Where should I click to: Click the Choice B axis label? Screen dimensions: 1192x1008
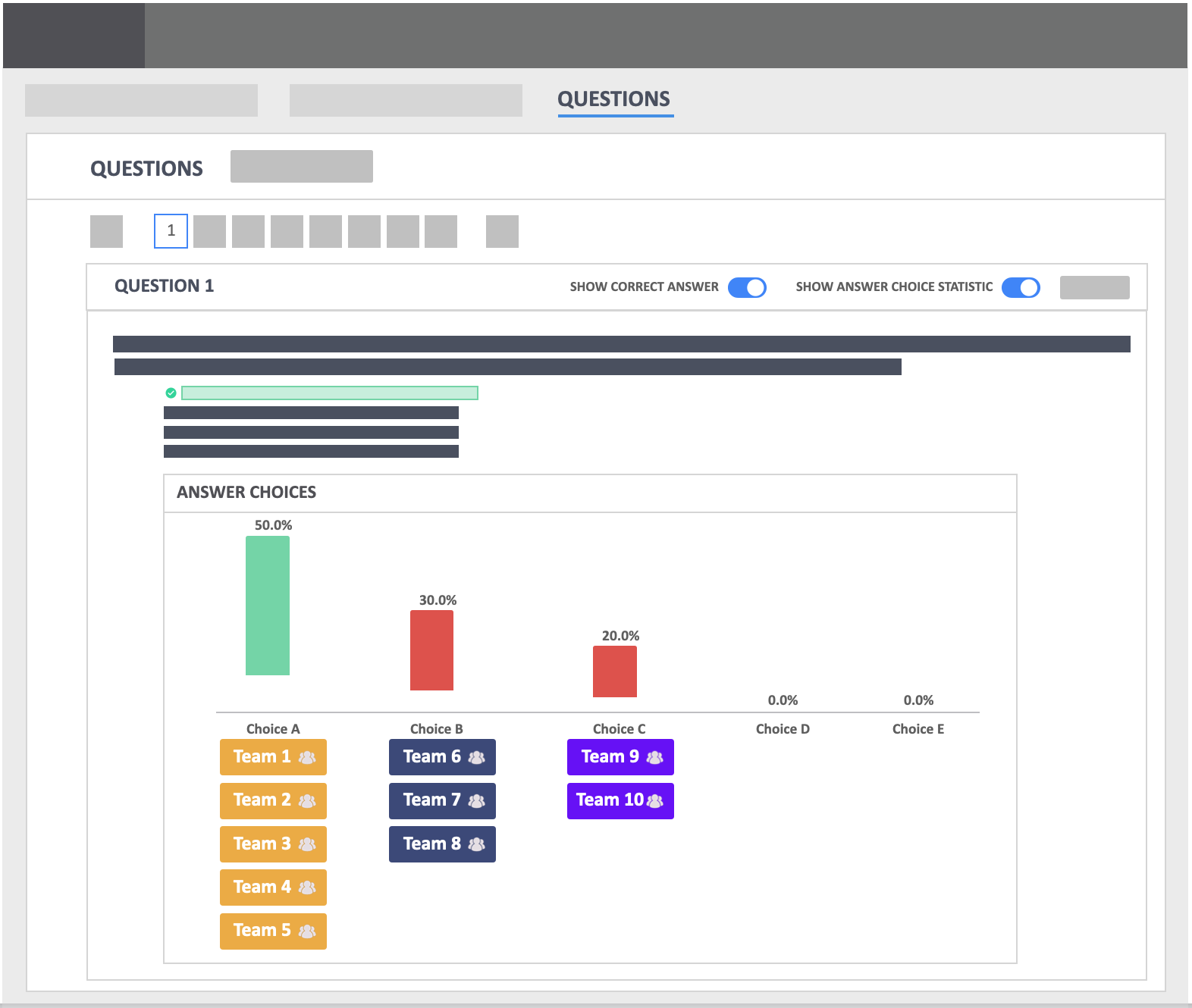[x=437, y=729]
